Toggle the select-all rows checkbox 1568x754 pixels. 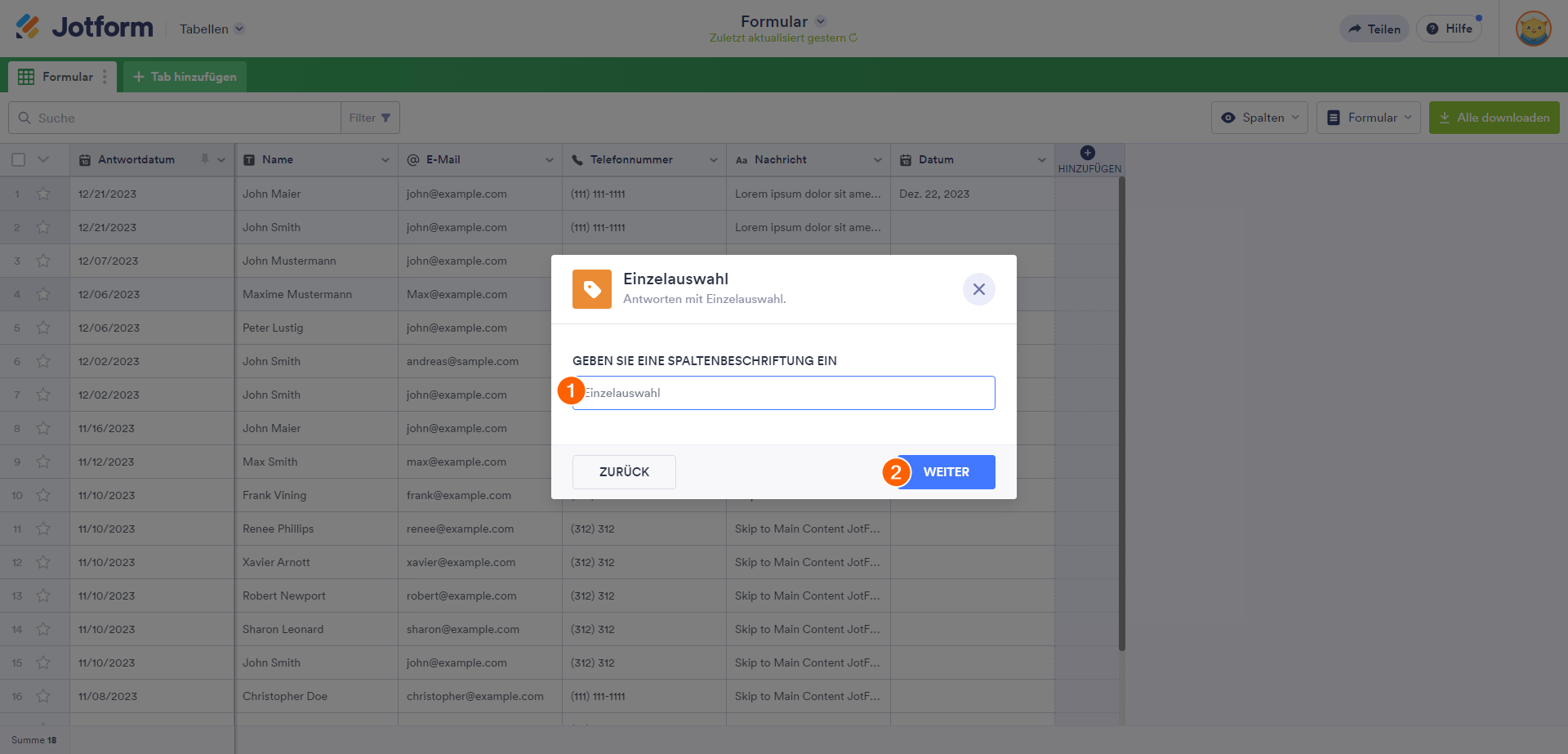[x=19, y=160]
